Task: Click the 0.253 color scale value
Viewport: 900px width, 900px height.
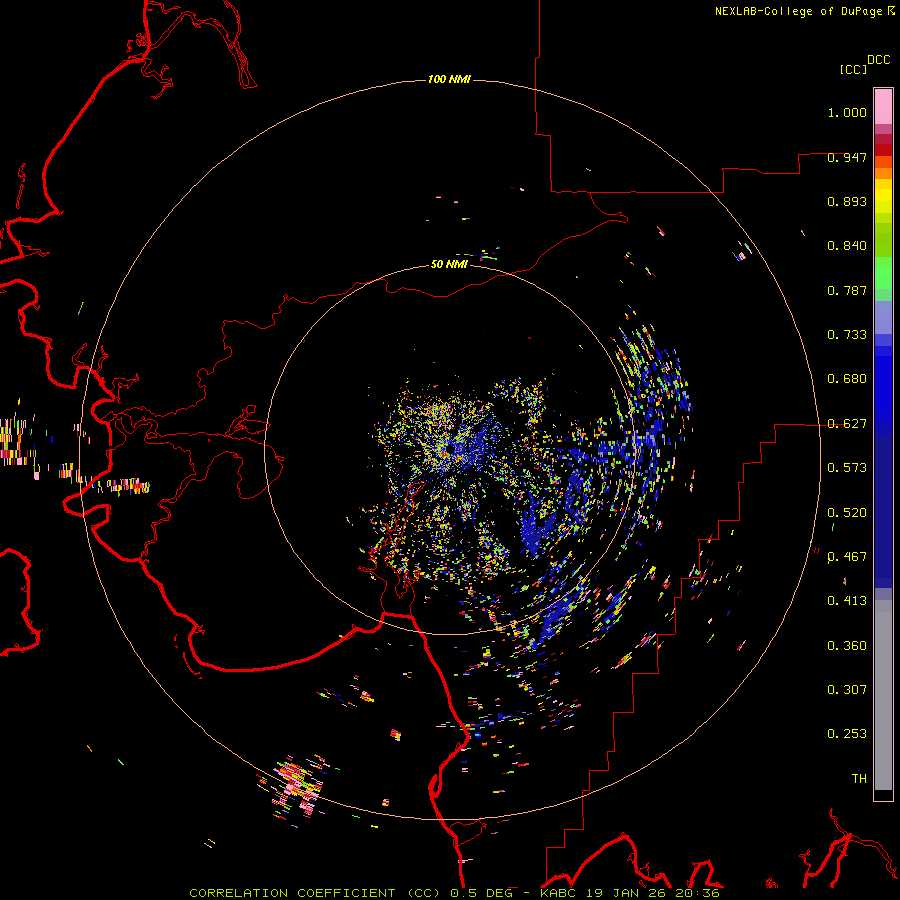Action: pyautogui.click(x=847, y=734)
